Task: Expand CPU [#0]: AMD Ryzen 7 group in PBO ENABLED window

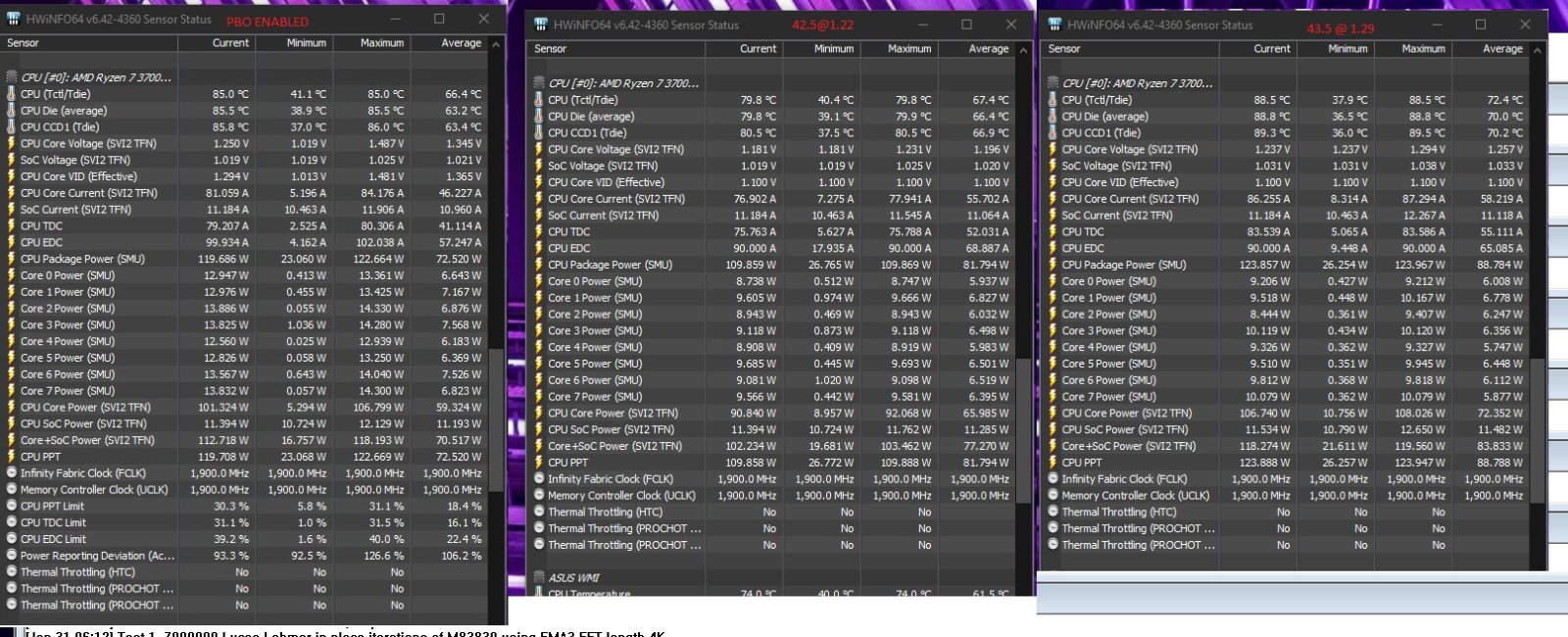Action: (x=95, y=76)
